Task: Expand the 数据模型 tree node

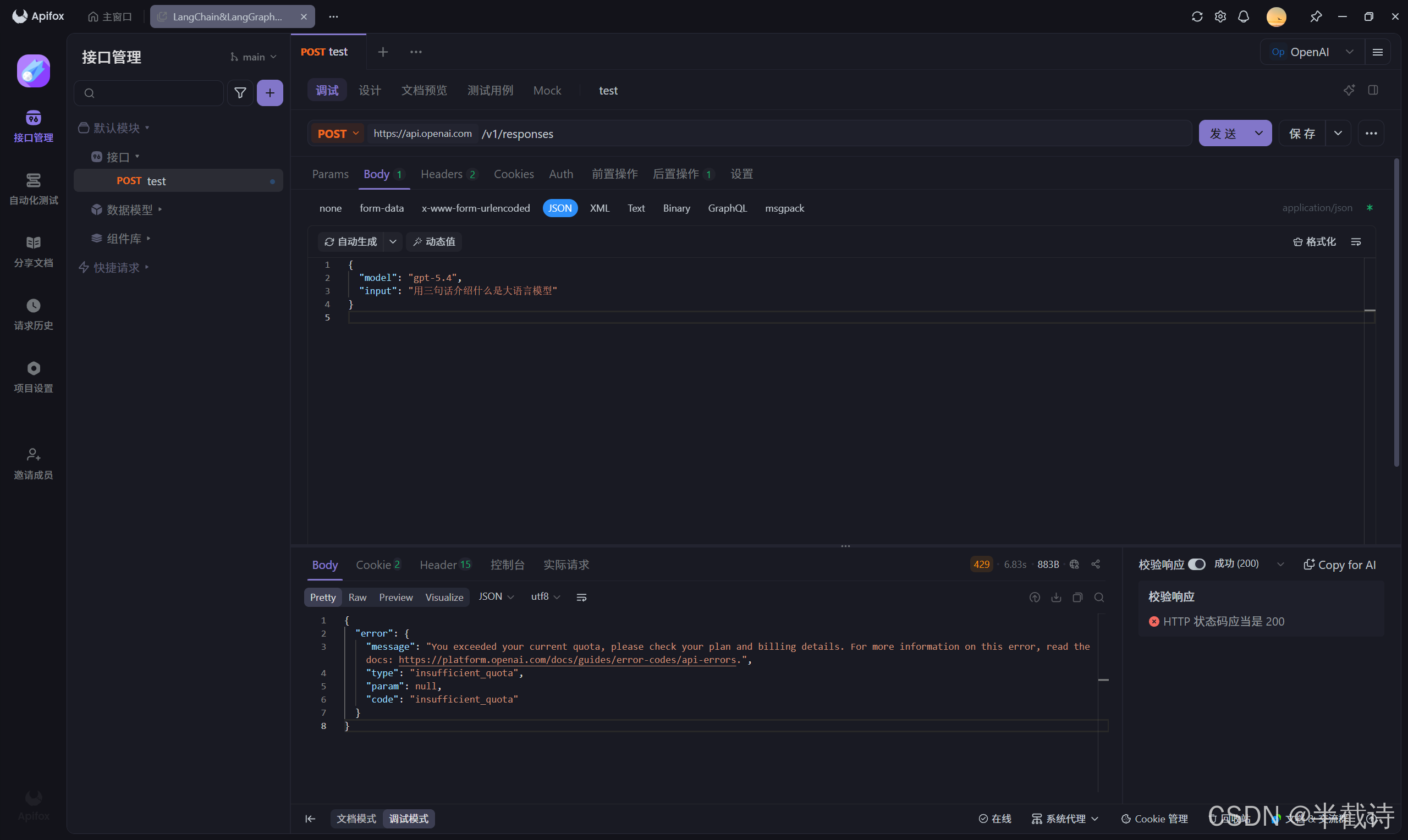Action: point(129,209)
